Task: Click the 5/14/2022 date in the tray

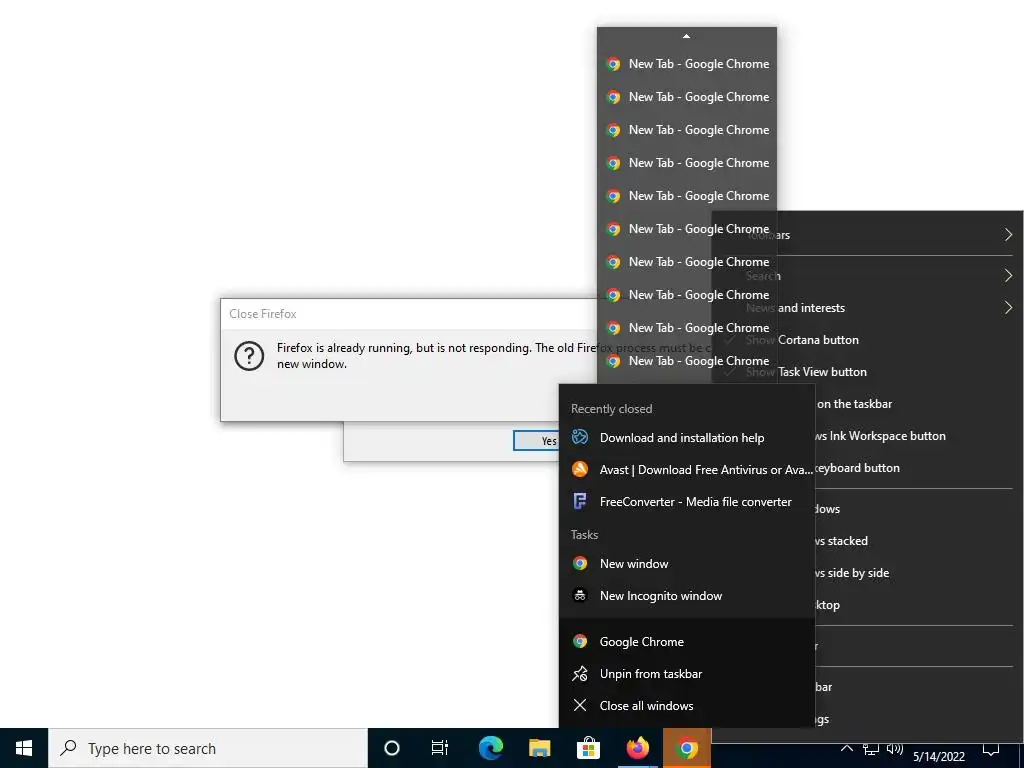Action: [938, 756]
